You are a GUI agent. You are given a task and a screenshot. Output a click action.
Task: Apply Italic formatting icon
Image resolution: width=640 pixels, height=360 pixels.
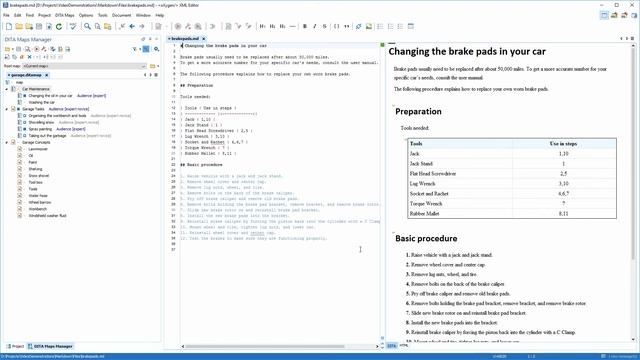(315, 27)
